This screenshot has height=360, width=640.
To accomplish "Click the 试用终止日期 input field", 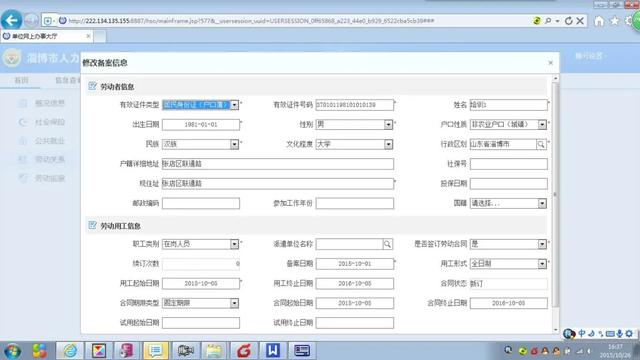I will point(355,322).
